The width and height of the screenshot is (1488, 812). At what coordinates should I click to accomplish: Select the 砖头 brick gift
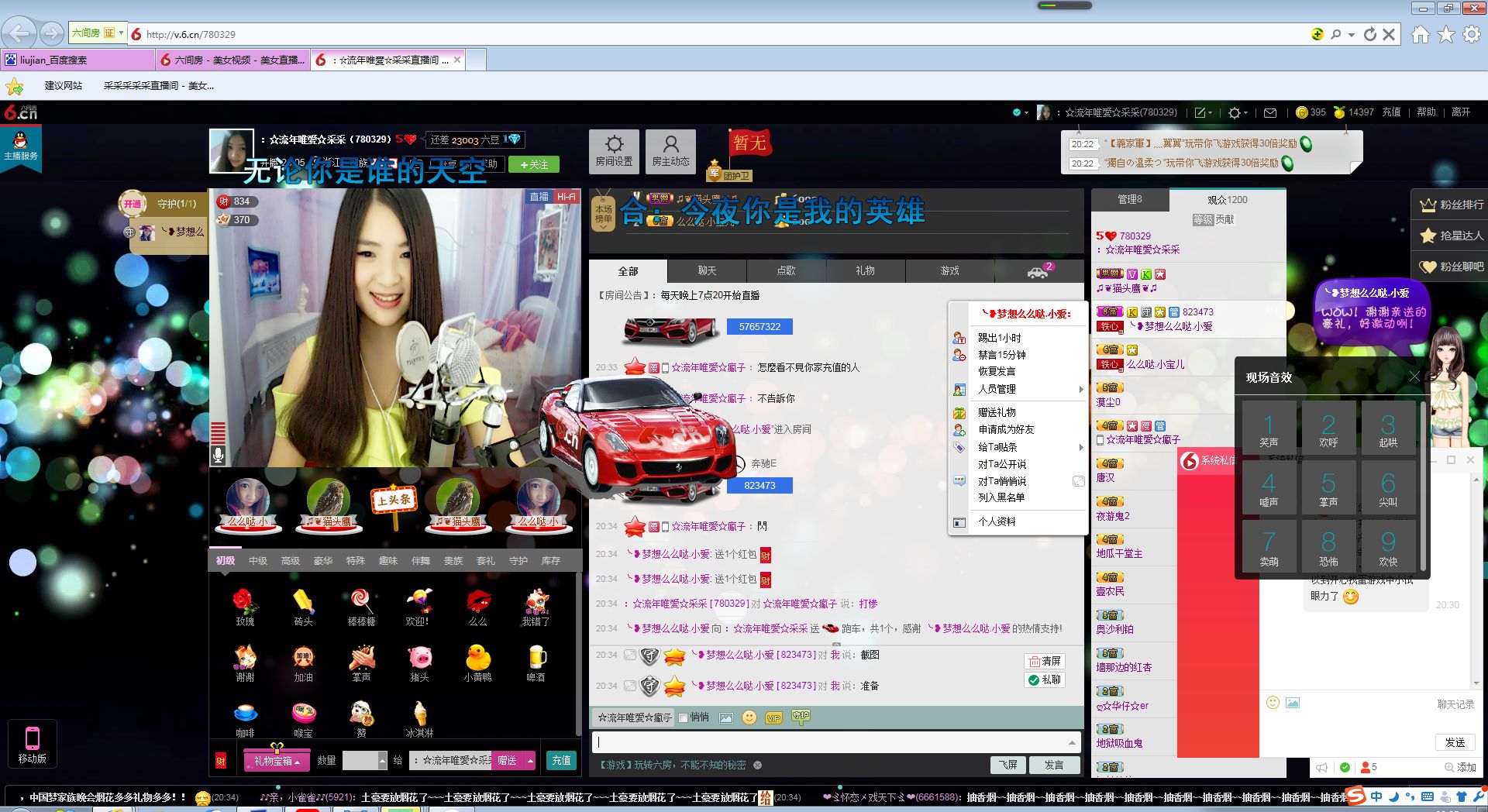pyautogui.click(x=303, y=607)
